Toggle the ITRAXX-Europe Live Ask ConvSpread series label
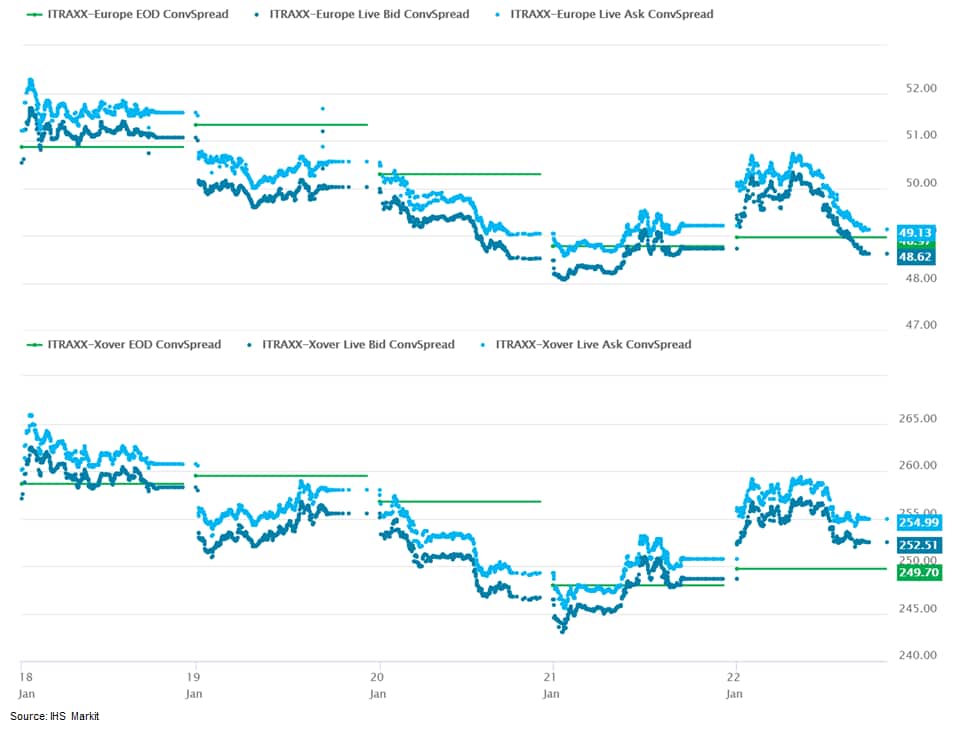Viewport: 955px width, 729px height. (x=612, y=15)
